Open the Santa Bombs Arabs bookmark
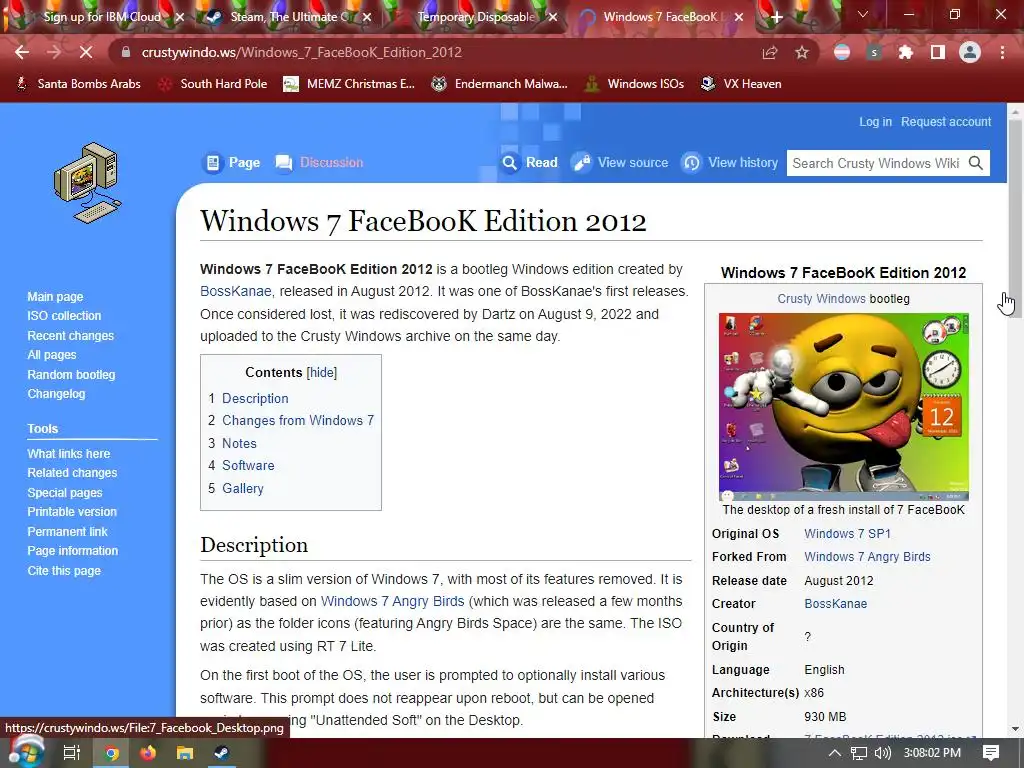 pos(78,84)
